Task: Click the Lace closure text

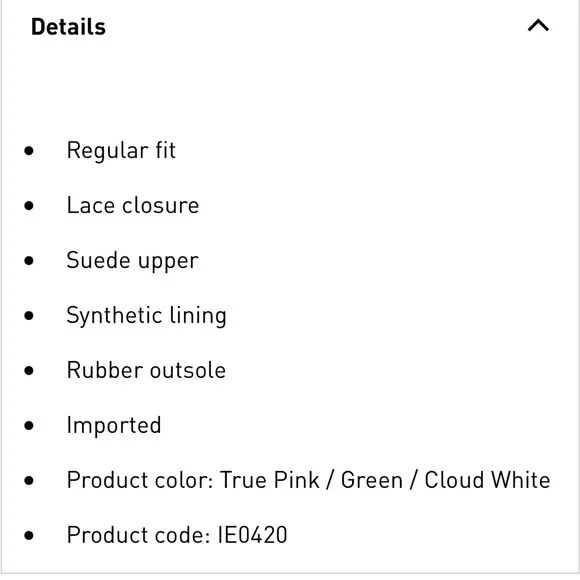Action: [x=133, y=205]
